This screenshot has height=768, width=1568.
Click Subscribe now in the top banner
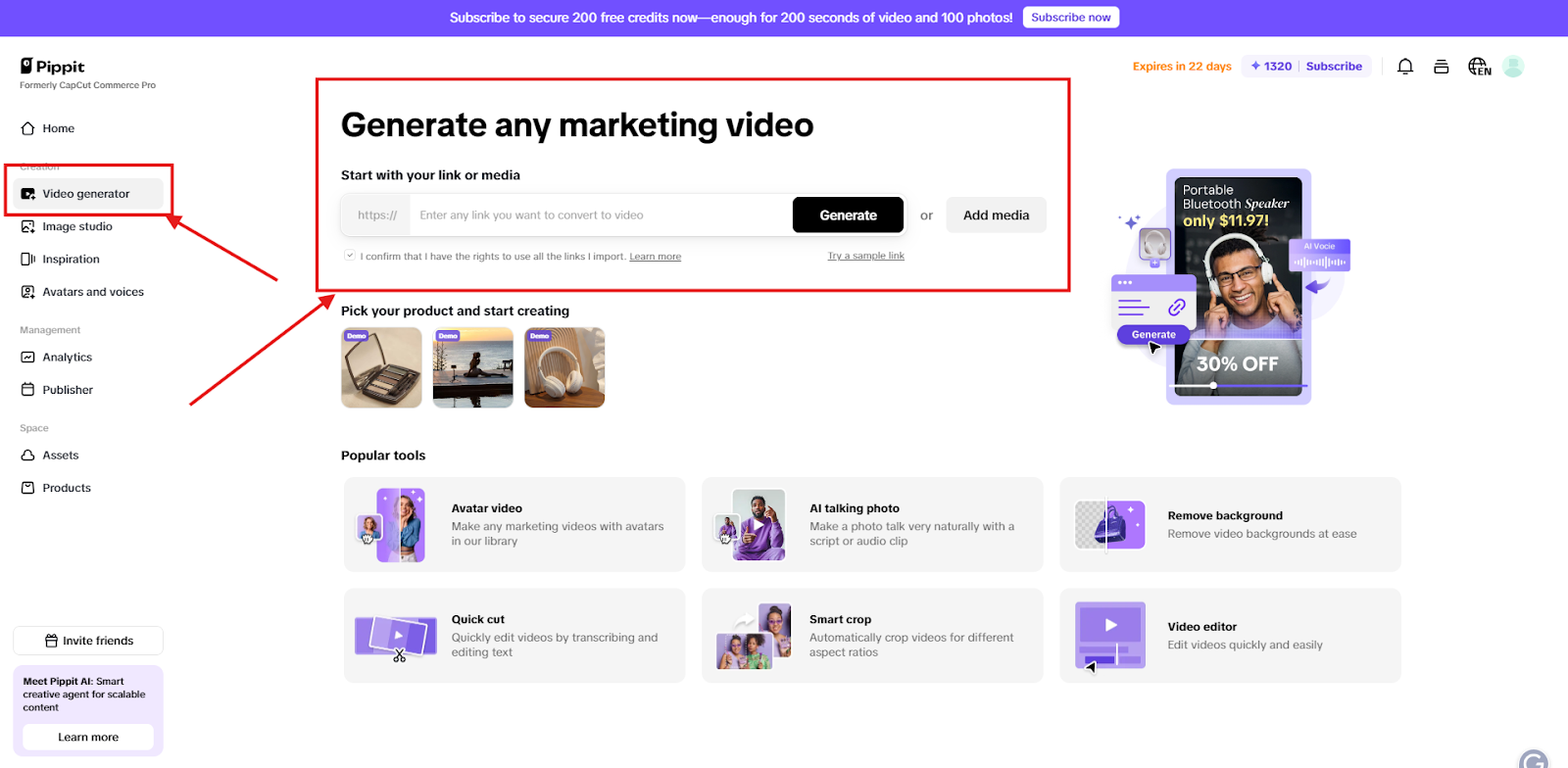1071,18
